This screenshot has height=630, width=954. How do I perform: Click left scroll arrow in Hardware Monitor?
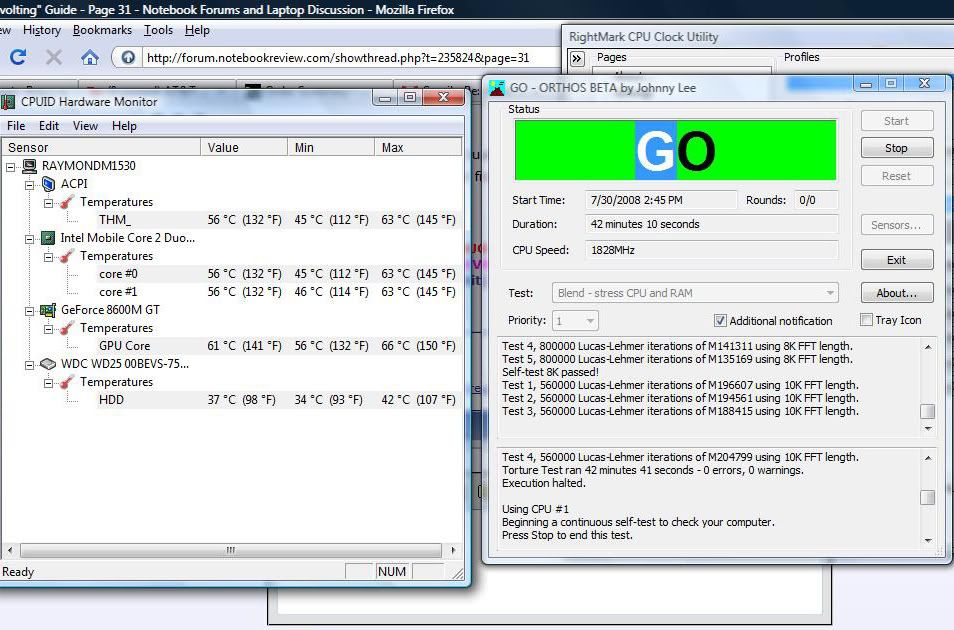coord(10,550)
